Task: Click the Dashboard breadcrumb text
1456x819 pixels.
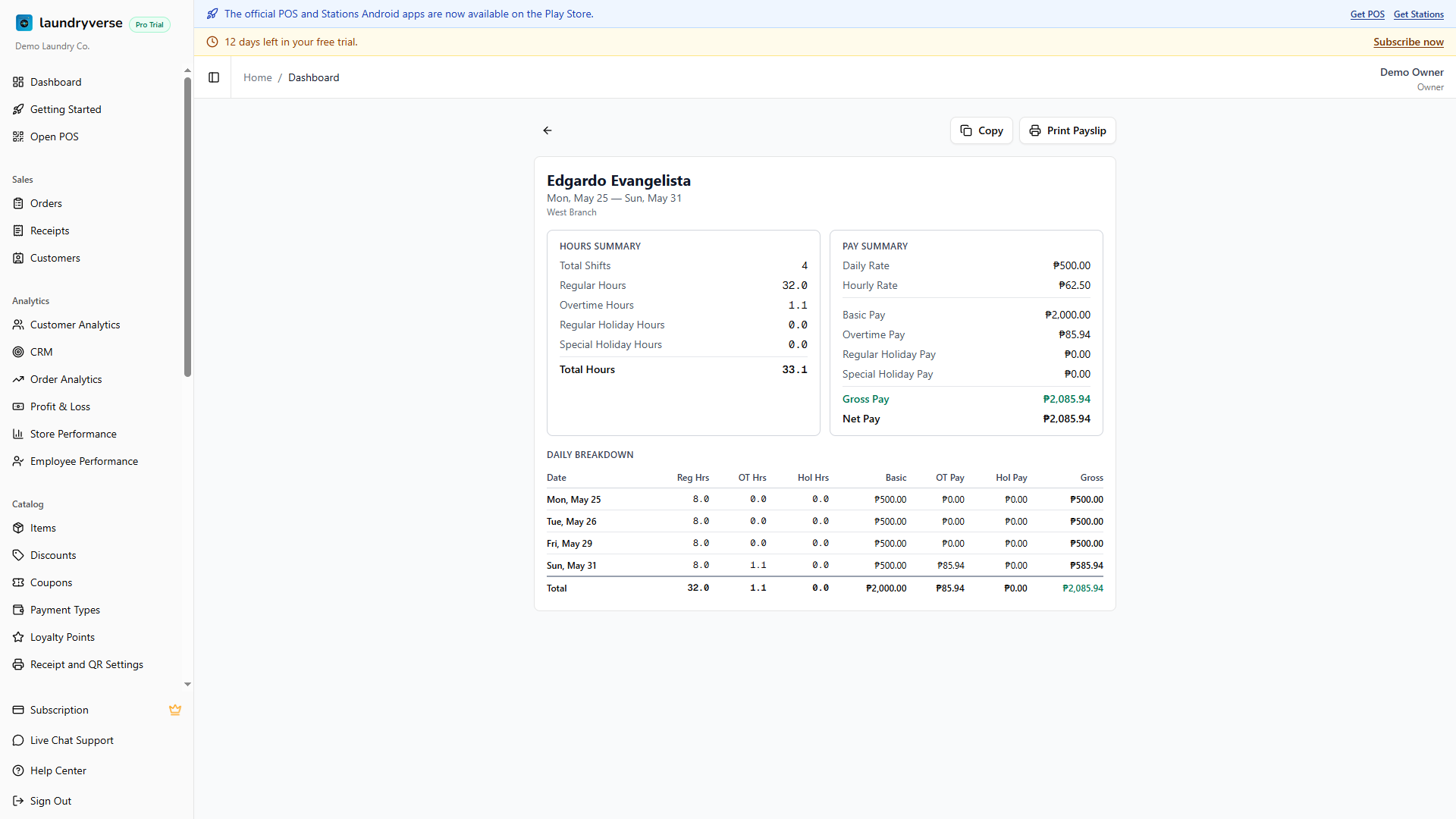Action: click(x=313, y=77)
